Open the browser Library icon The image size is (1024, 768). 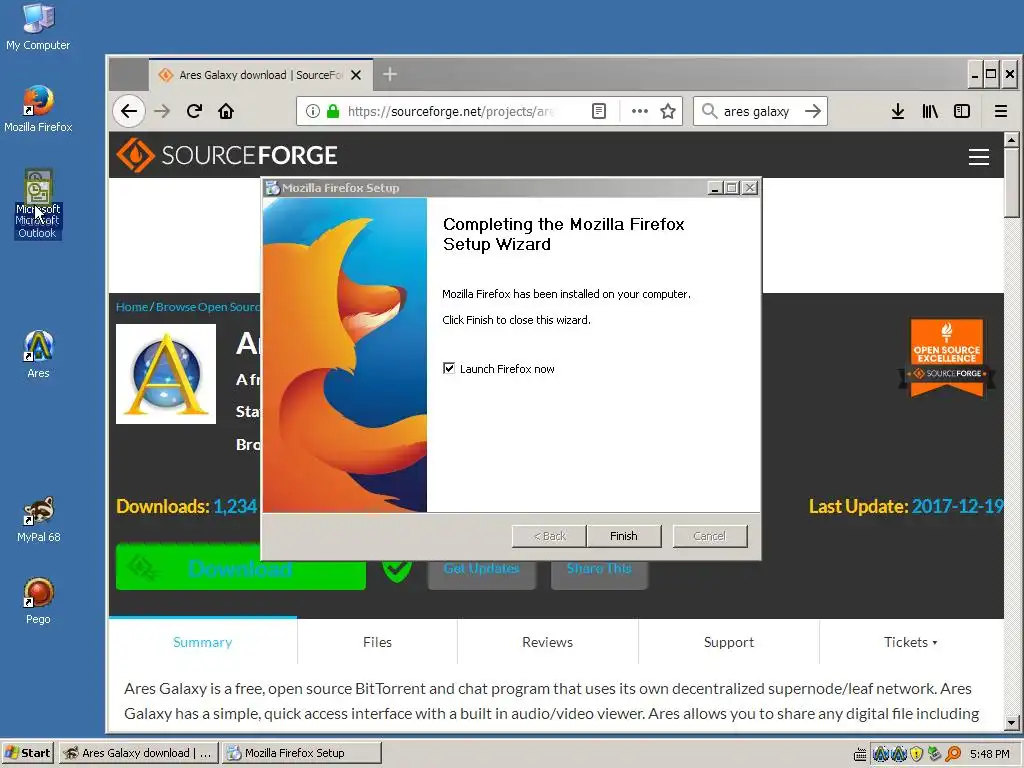point(930,111)
